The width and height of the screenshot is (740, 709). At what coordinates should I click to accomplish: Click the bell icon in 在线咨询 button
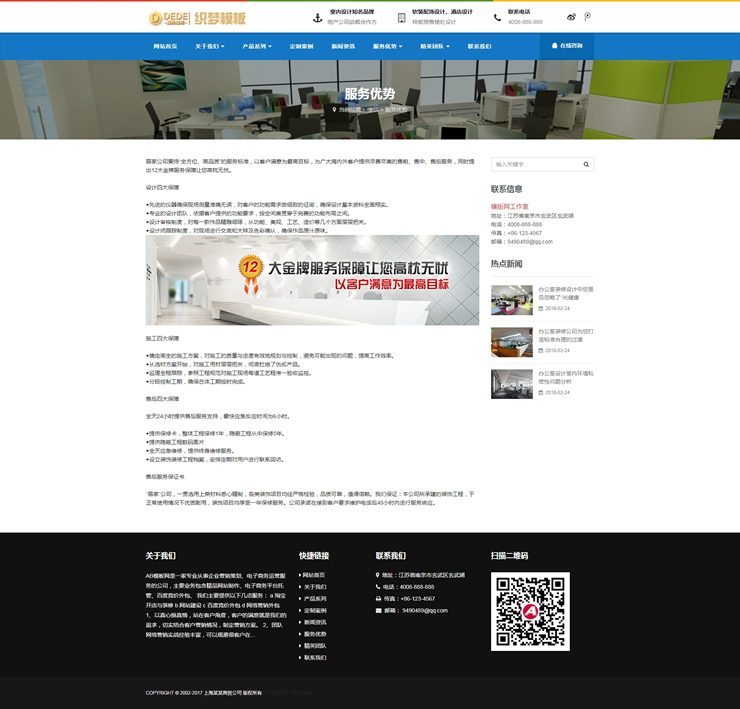click(x=554, y=46)
